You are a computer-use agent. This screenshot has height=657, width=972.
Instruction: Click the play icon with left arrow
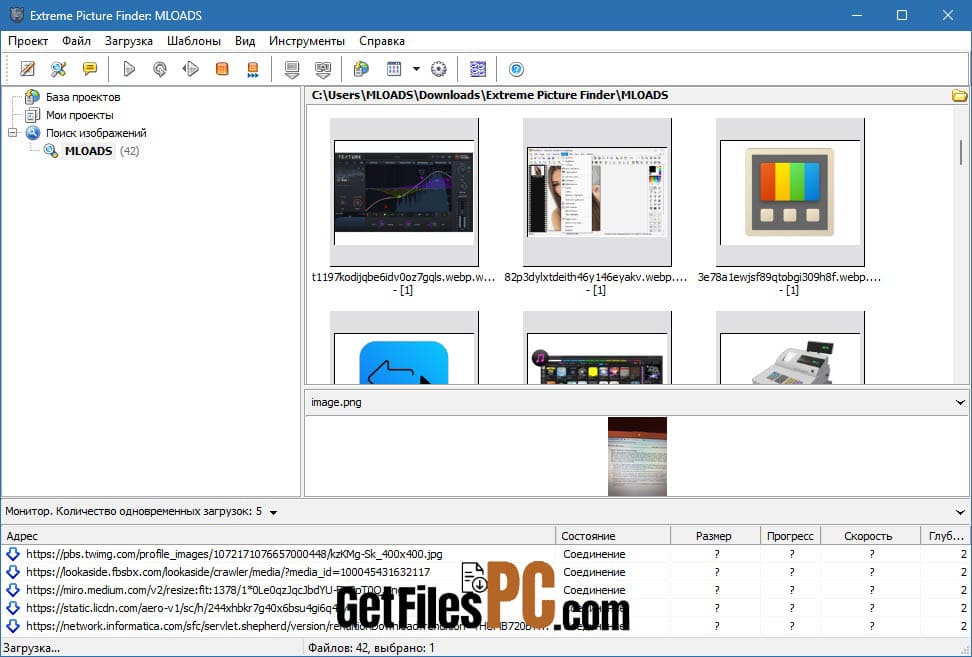[x=190, y=69]
